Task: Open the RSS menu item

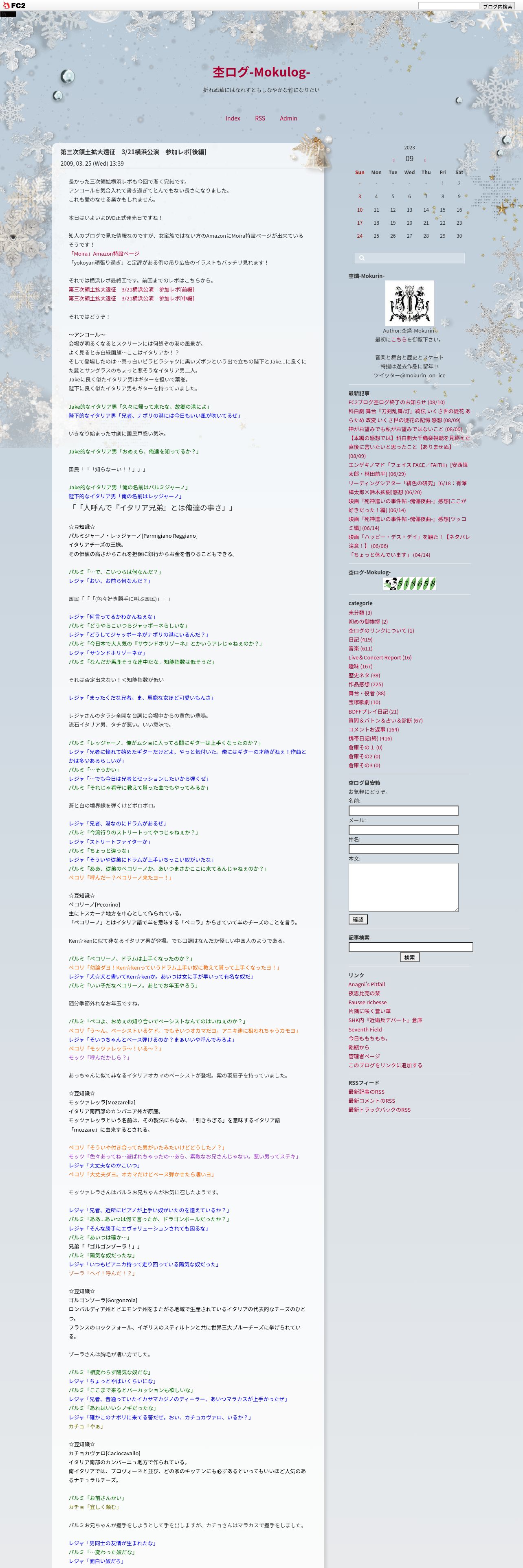Action: click(260, 118)
